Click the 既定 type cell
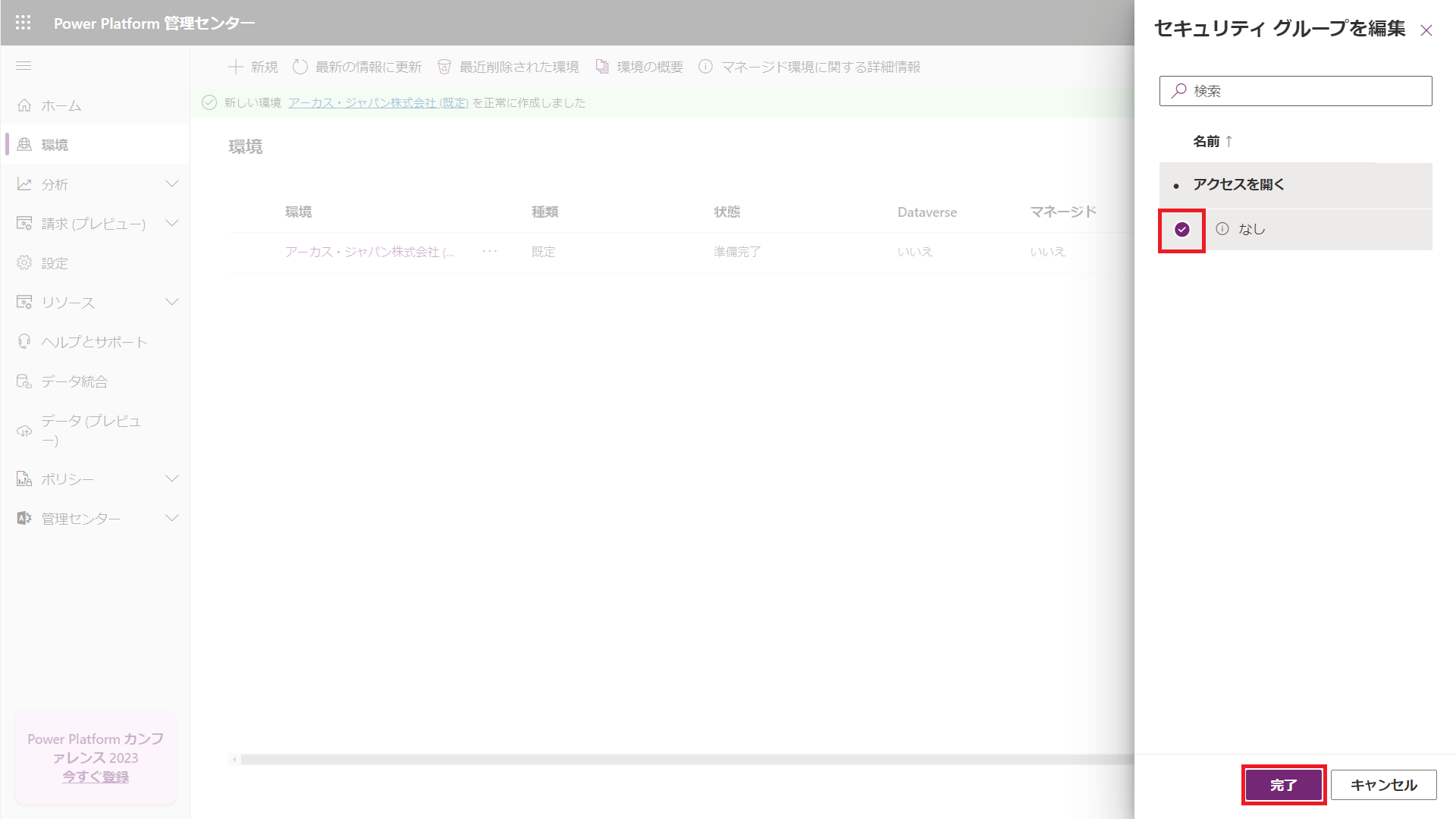Screen dimensions: 1456x819 pos(543,252)
